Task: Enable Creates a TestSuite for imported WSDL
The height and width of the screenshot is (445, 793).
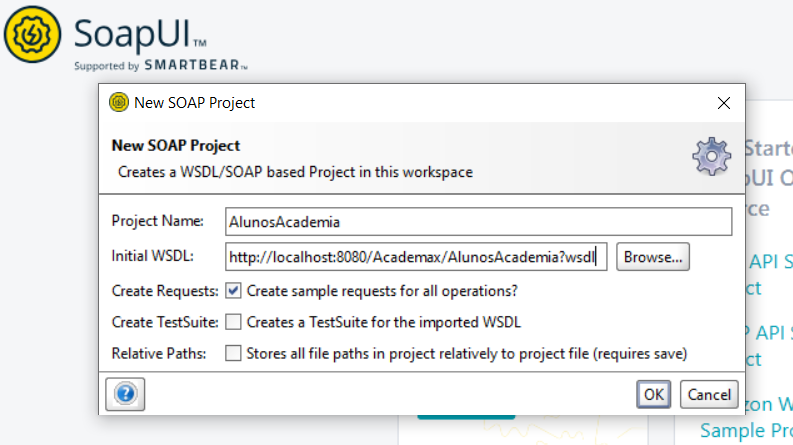Action: 233,322
